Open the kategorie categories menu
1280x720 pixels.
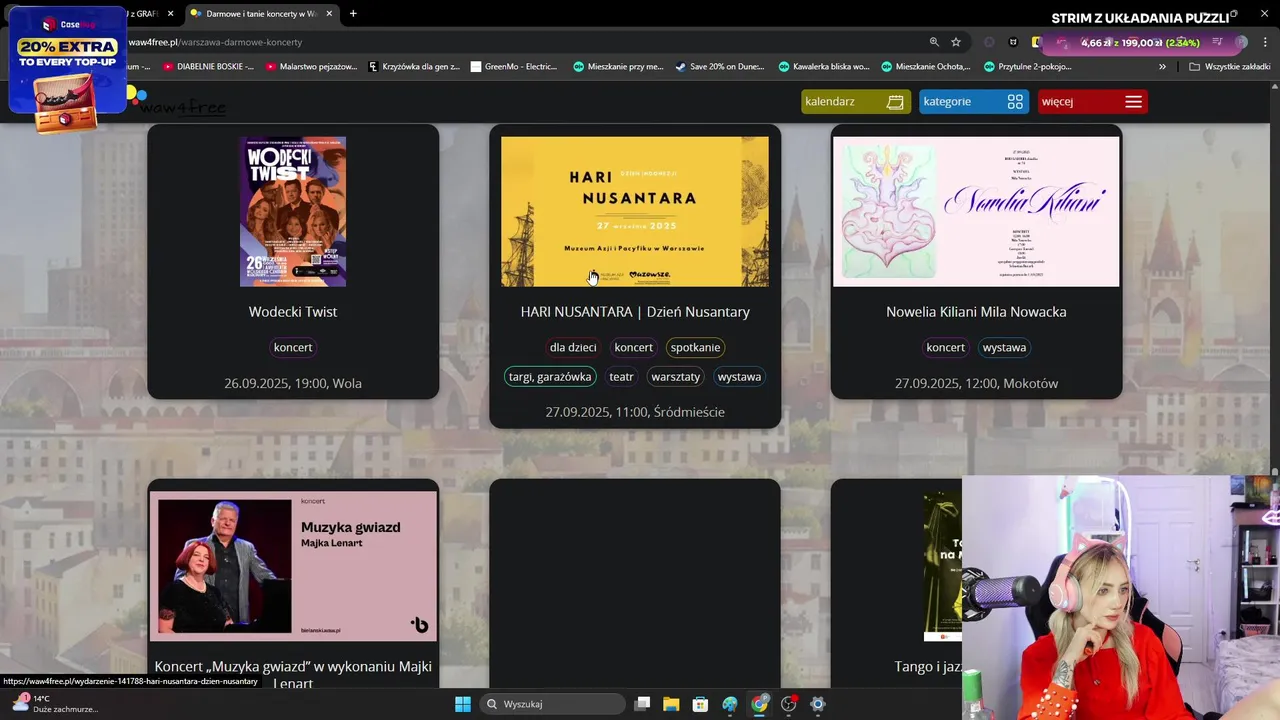coord(974,102)
